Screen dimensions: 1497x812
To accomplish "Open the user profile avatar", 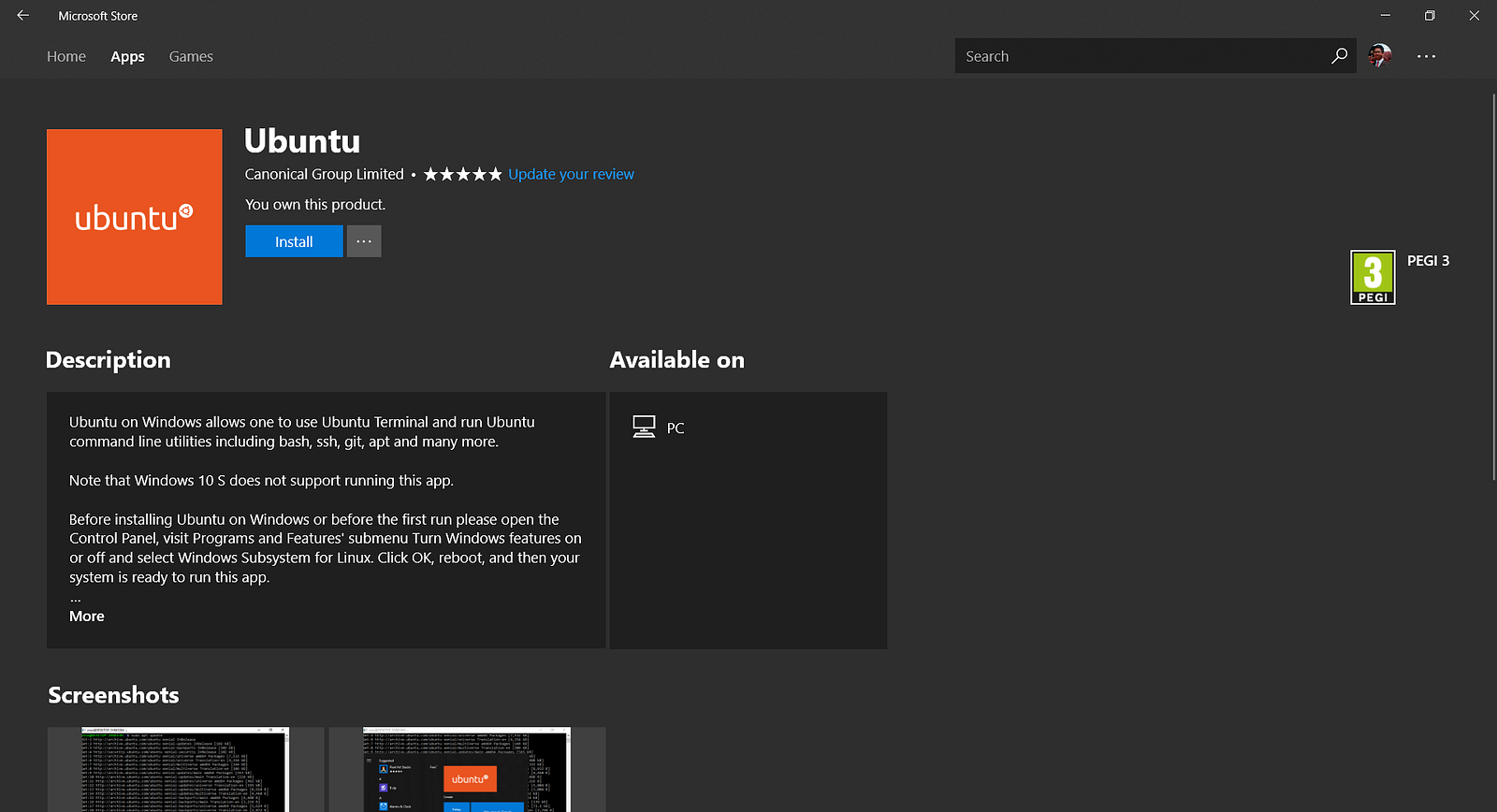I will click(x=1379, y=56).
